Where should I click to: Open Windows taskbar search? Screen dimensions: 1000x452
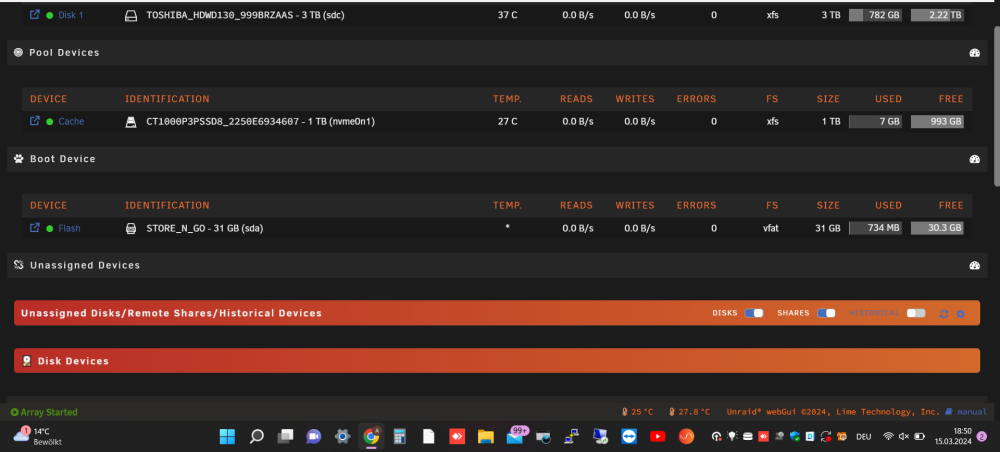tap(256, 437)
